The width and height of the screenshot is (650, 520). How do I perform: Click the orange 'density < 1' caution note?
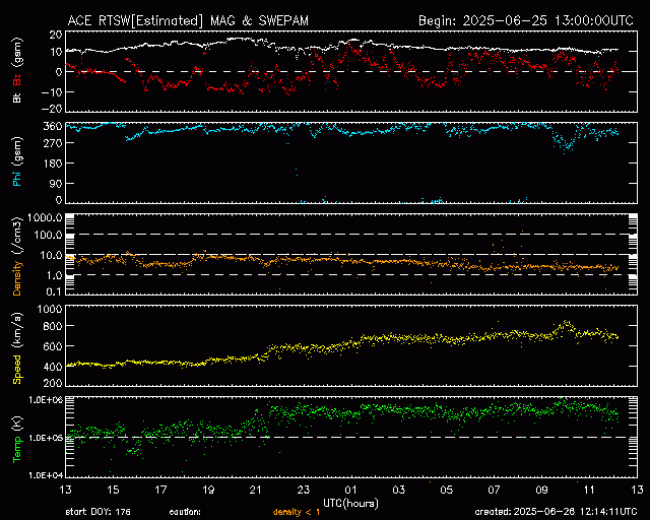pos(296,512)
